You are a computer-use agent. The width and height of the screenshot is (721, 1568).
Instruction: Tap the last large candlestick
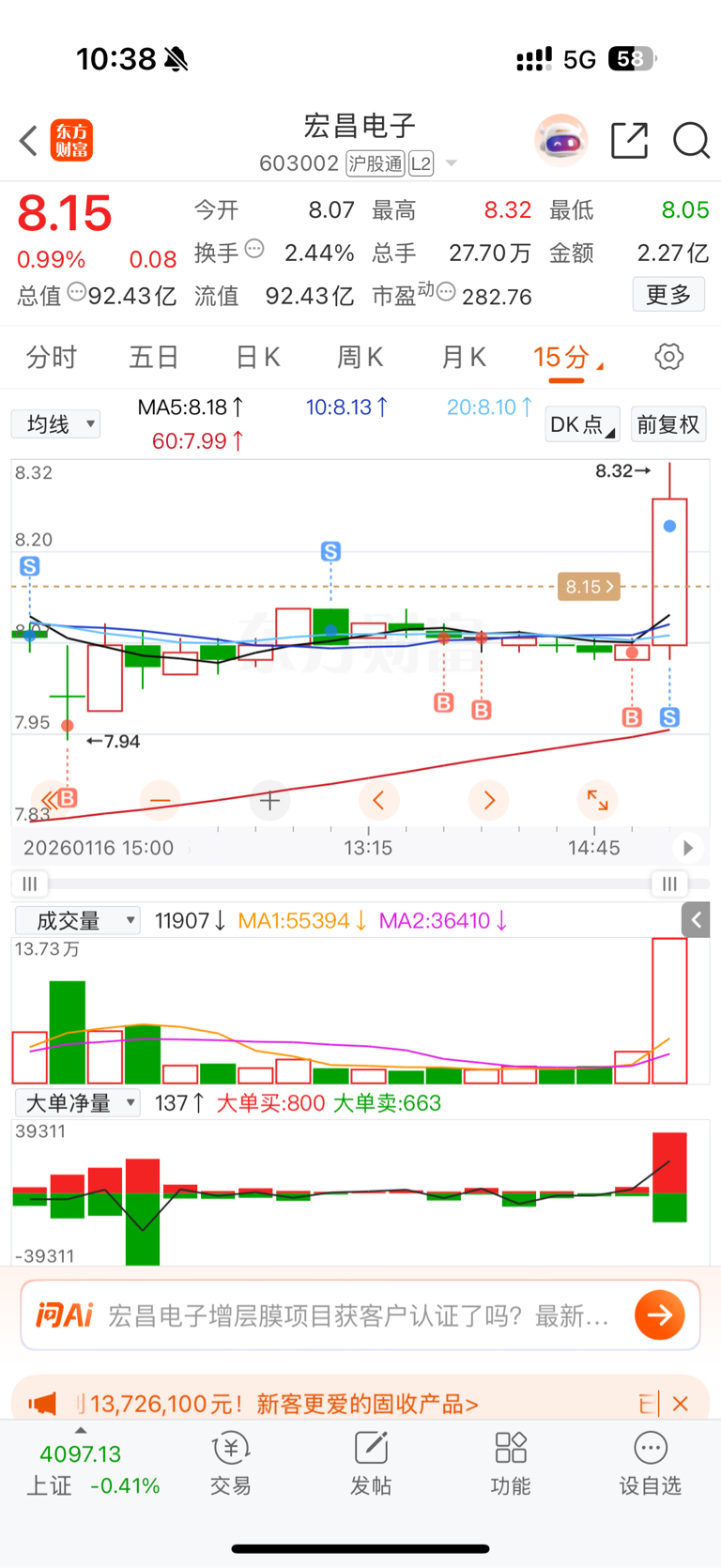[x=669, y=572]
